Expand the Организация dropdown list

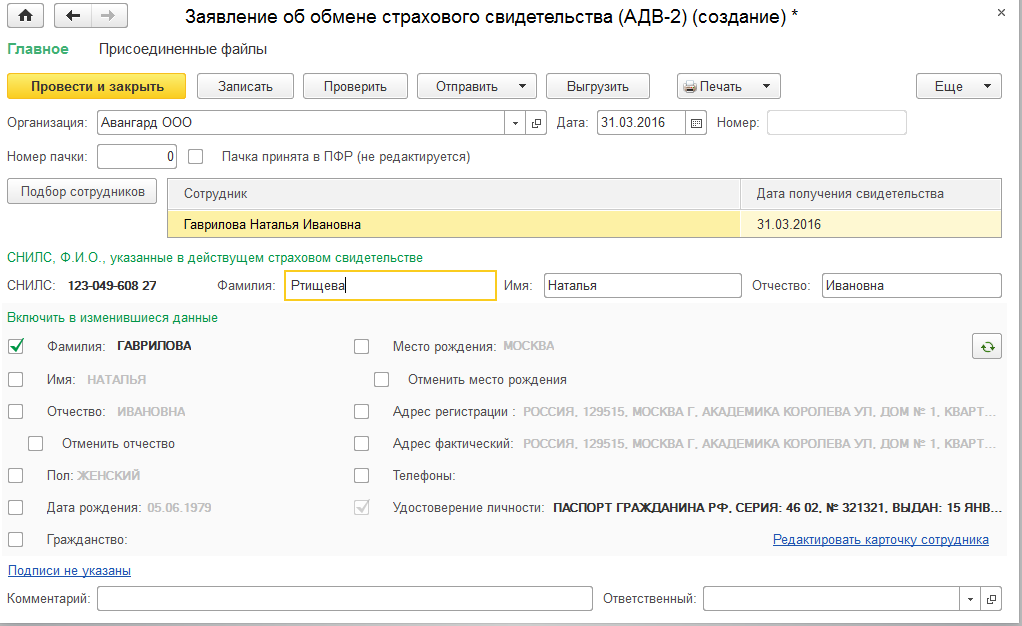coord(516,123)
